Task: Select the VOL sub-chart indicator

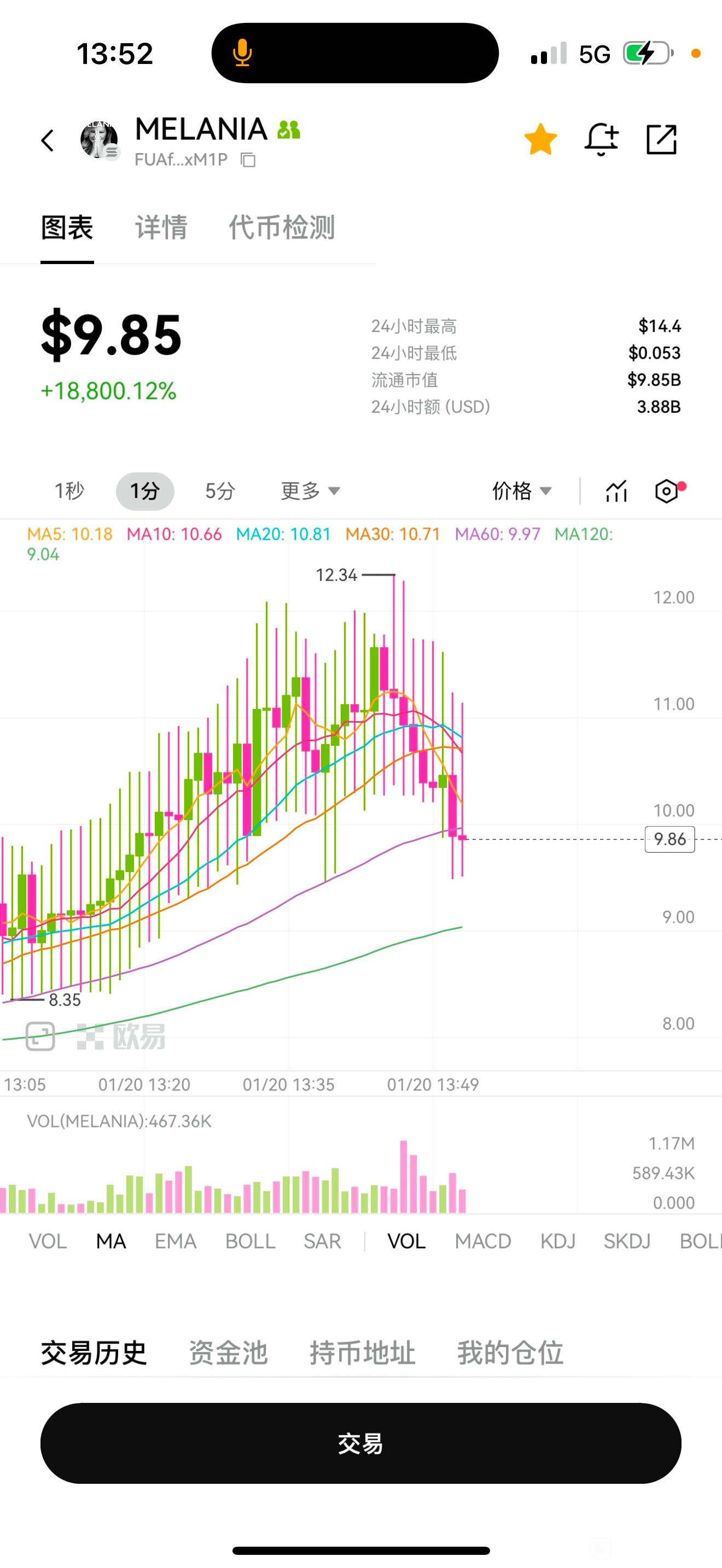Action: pos(406,1241)
